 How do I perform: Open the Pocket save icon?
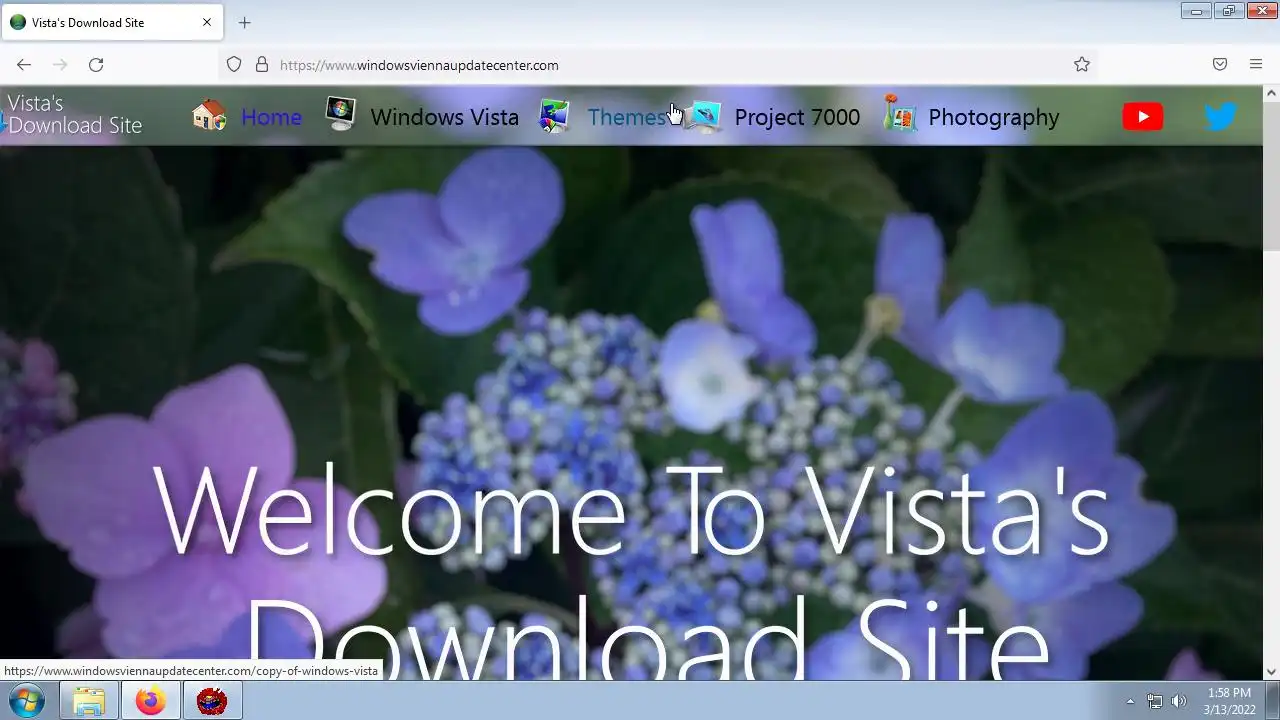tap(1220, 65)
